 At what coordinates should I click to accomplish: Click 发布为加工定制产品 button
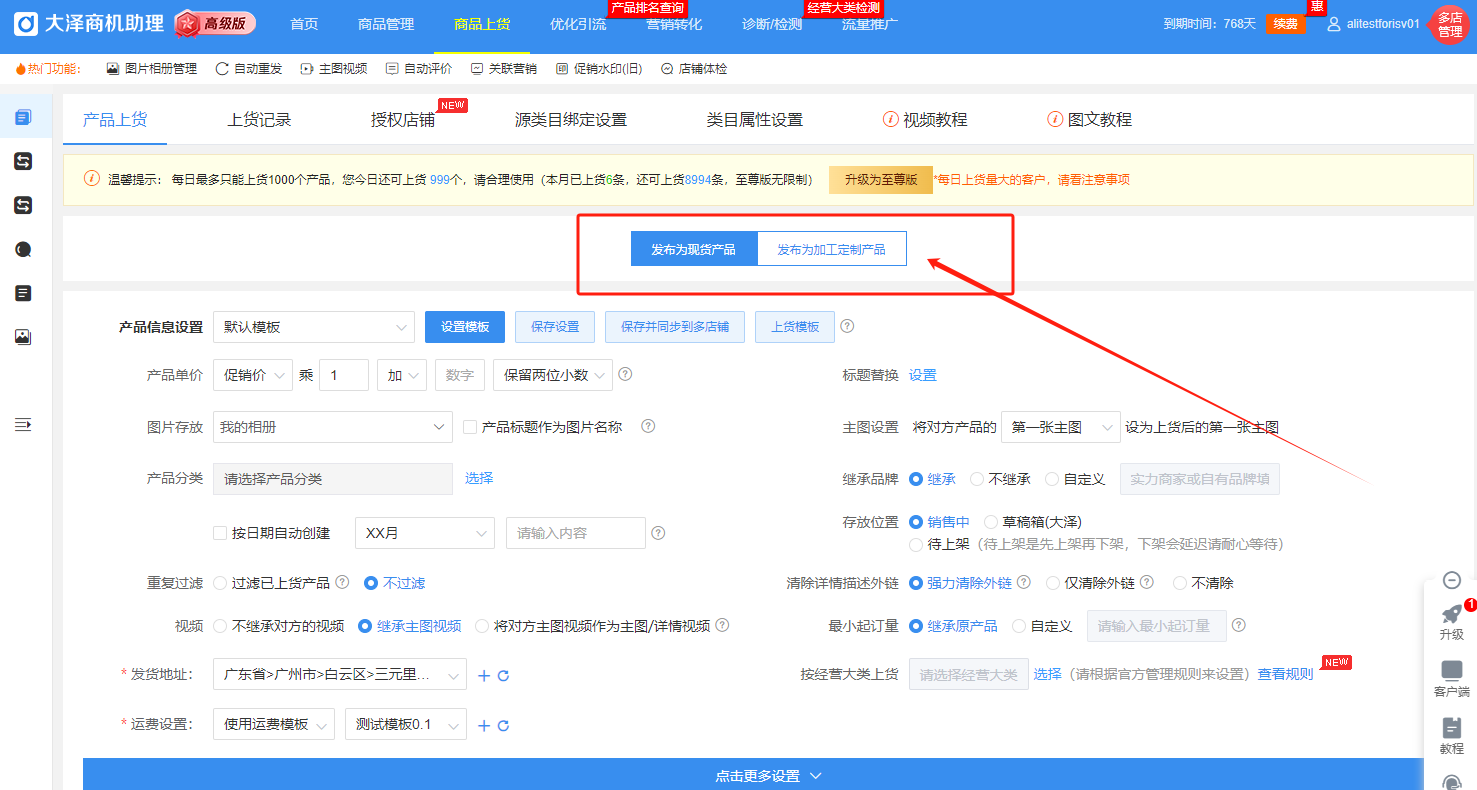831,249
